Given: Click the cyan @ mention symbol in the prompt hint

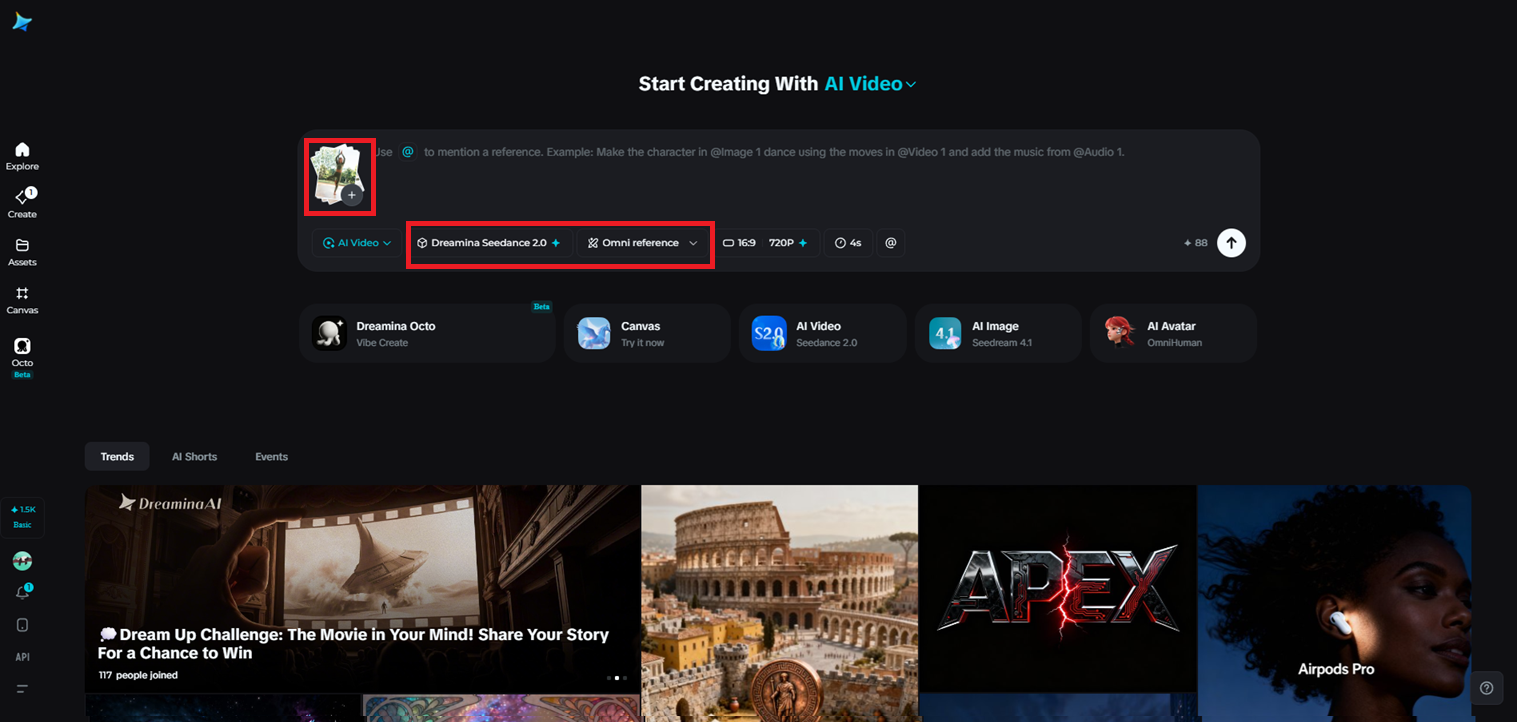Looking at the screenshot, I should click(408, 152).
